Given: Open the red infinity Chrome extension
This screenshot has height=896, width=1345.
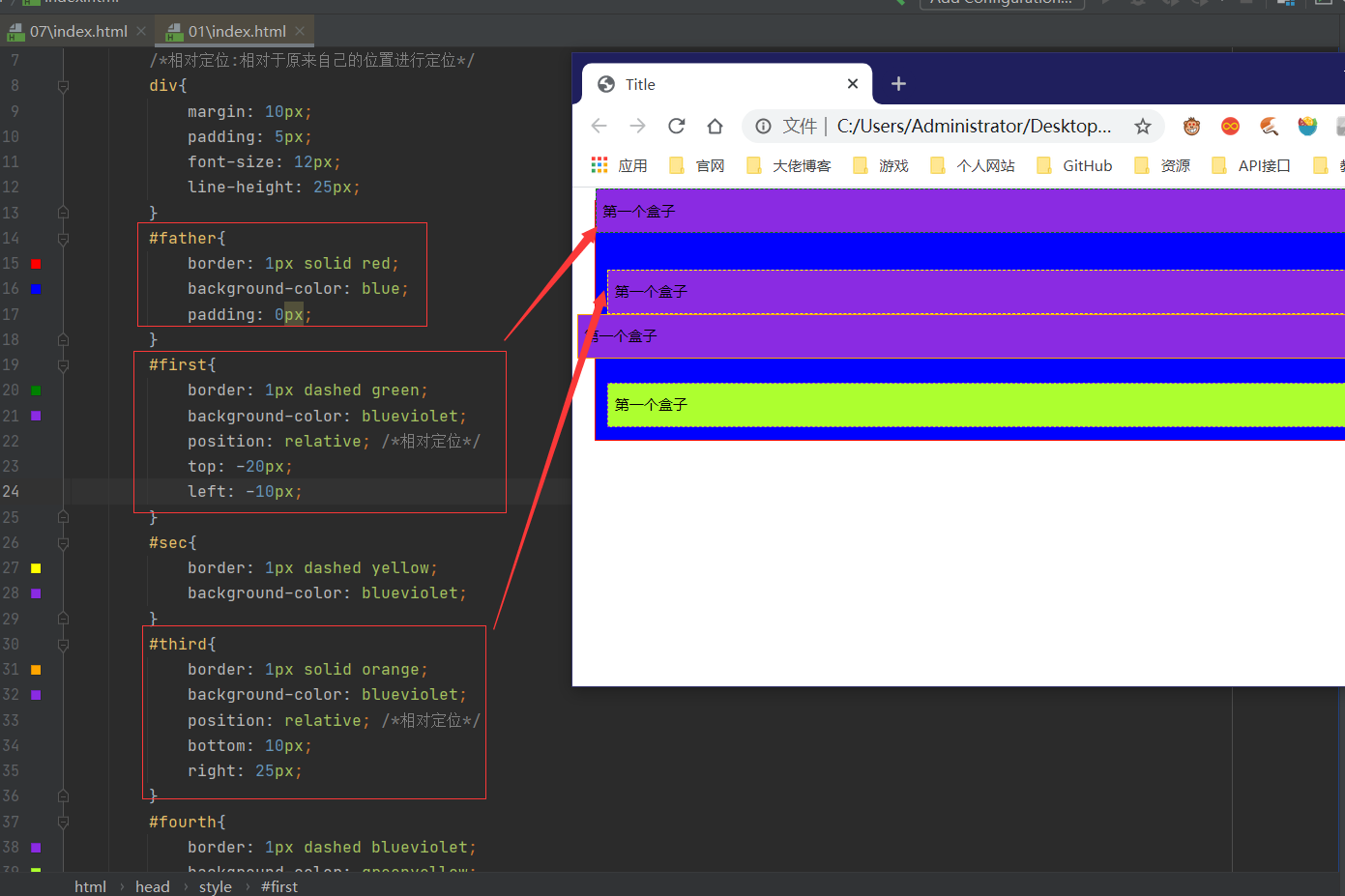Looking at the screenshot, I should (x=1230, y=126).
